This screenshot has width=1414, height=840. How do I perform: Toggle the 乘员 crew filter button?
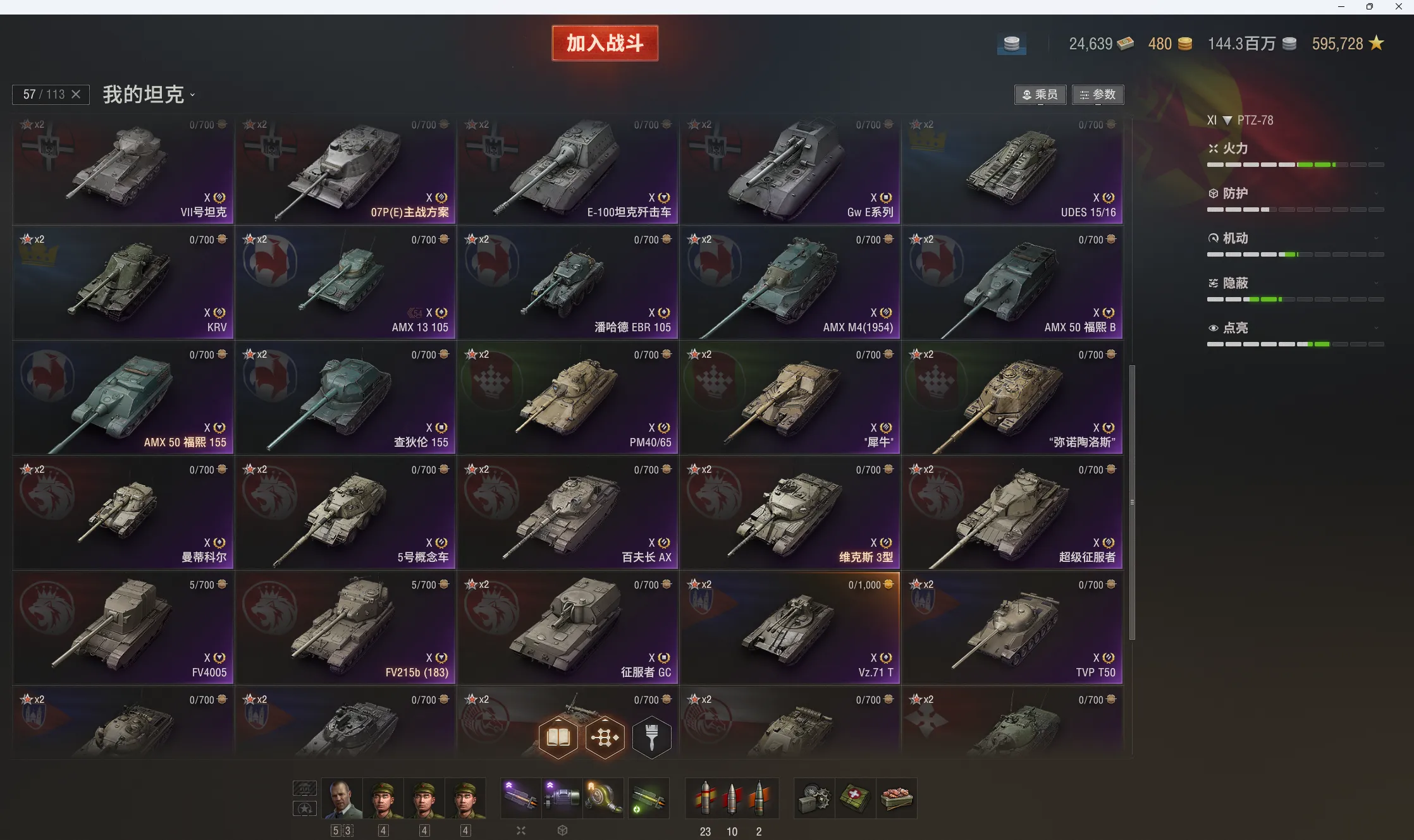pyautogui.click(x=1040, y=95)
